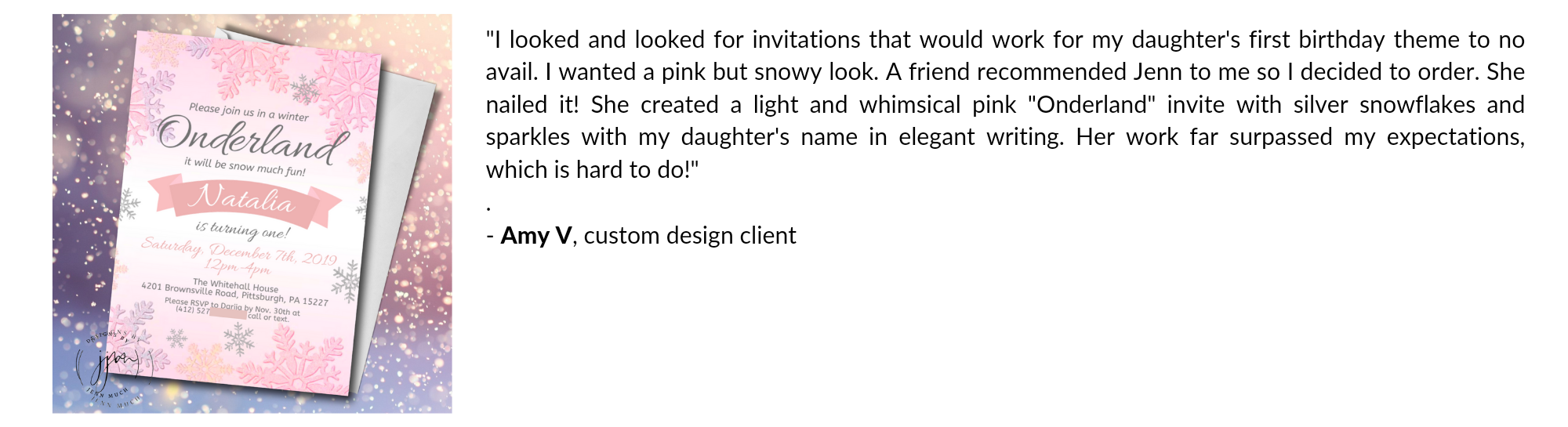Click the "it will be snow much fun!" line
1568x427 pixels.
click(245, 167)
